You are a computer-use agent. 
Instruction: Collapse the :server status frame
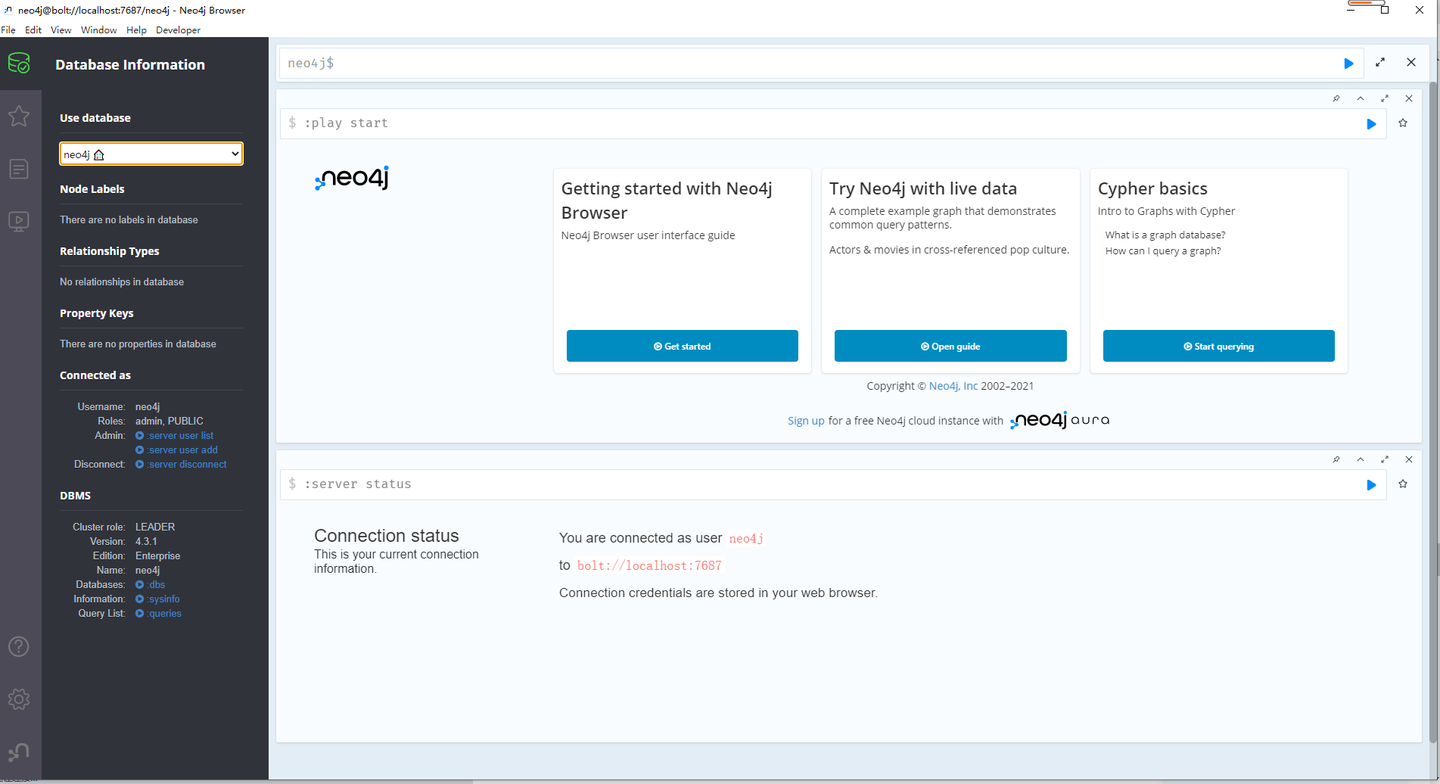pos(1360,459)
